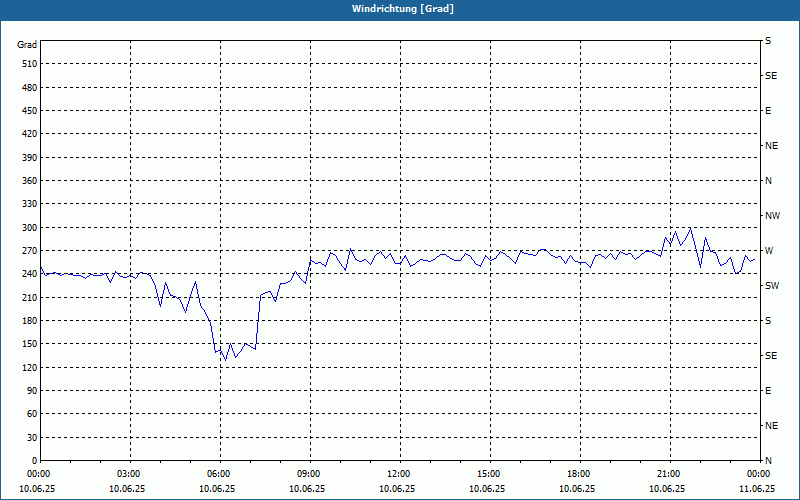Click the 120 degree axis label

click(30, 367)
